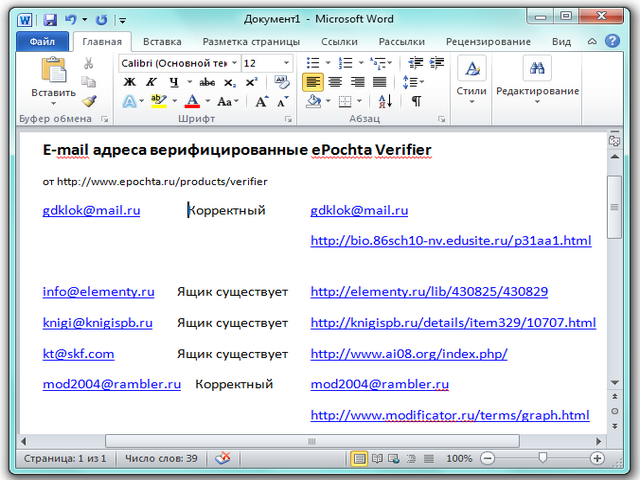Switch to Рассылки tab
Screen dimensions: 640x480
tap(402, 42)
